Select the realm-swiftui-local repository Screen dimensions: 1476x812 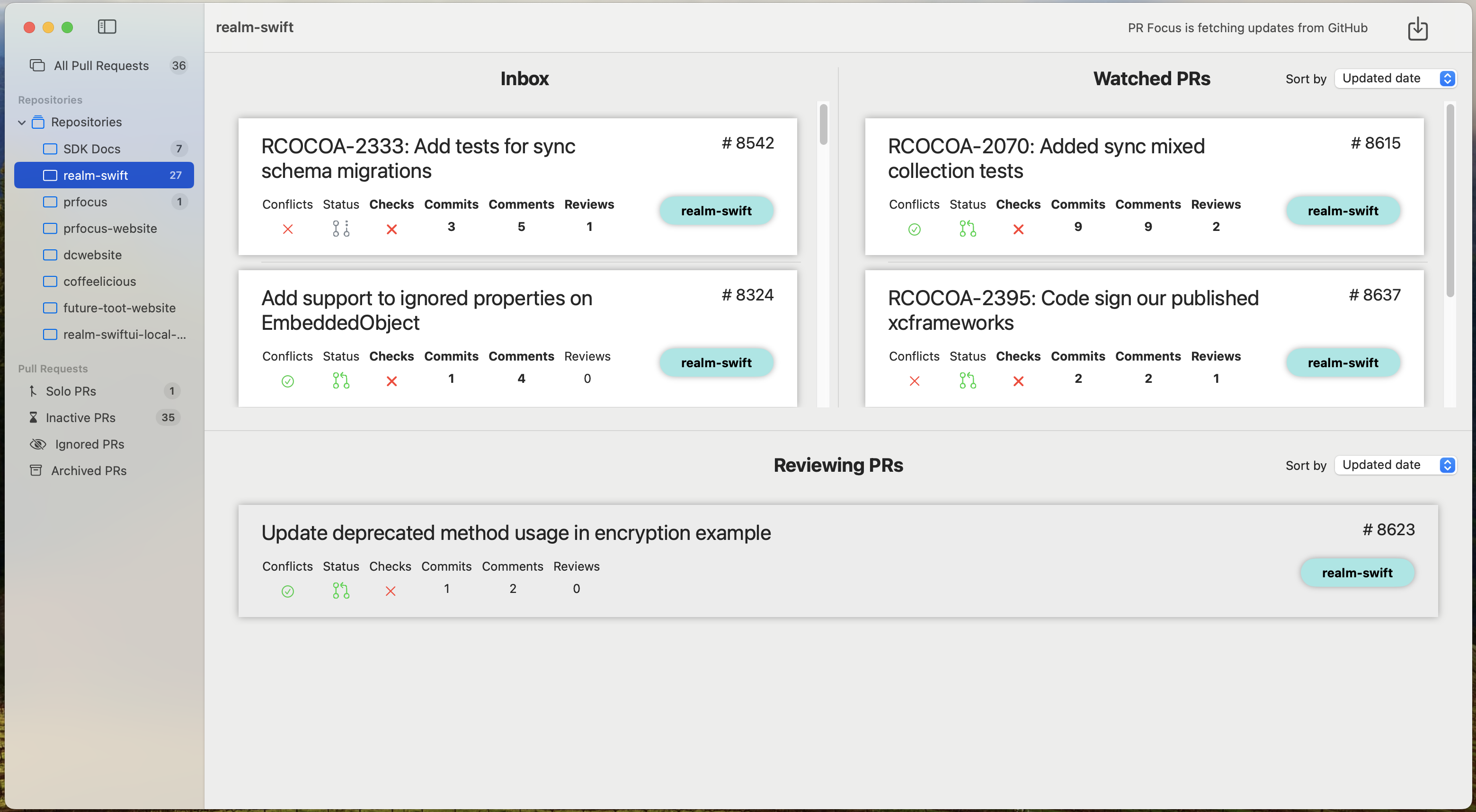tap(104, 334)
